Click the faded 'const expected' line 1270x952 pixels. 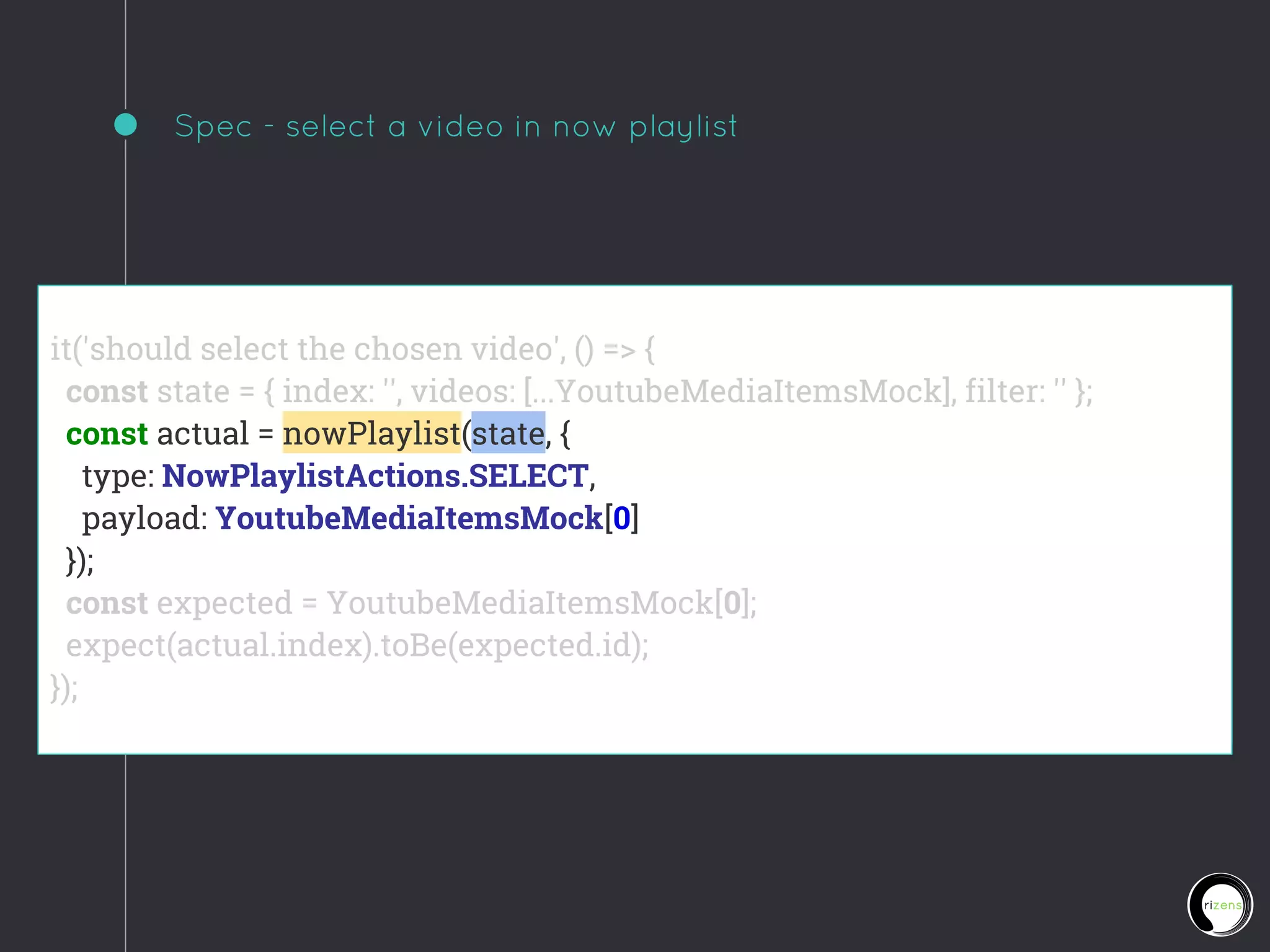(x=411, y=603)
